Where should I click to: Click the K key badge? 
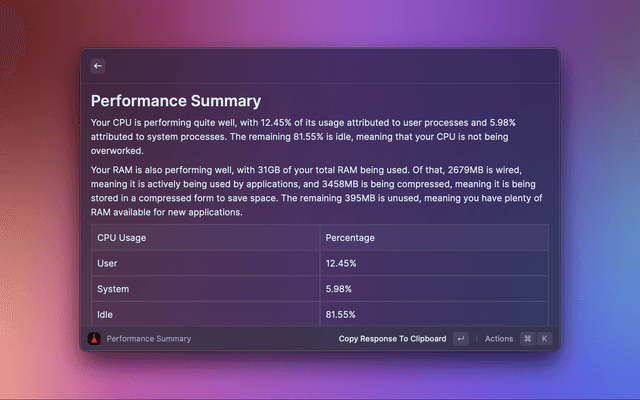point(545,339)
